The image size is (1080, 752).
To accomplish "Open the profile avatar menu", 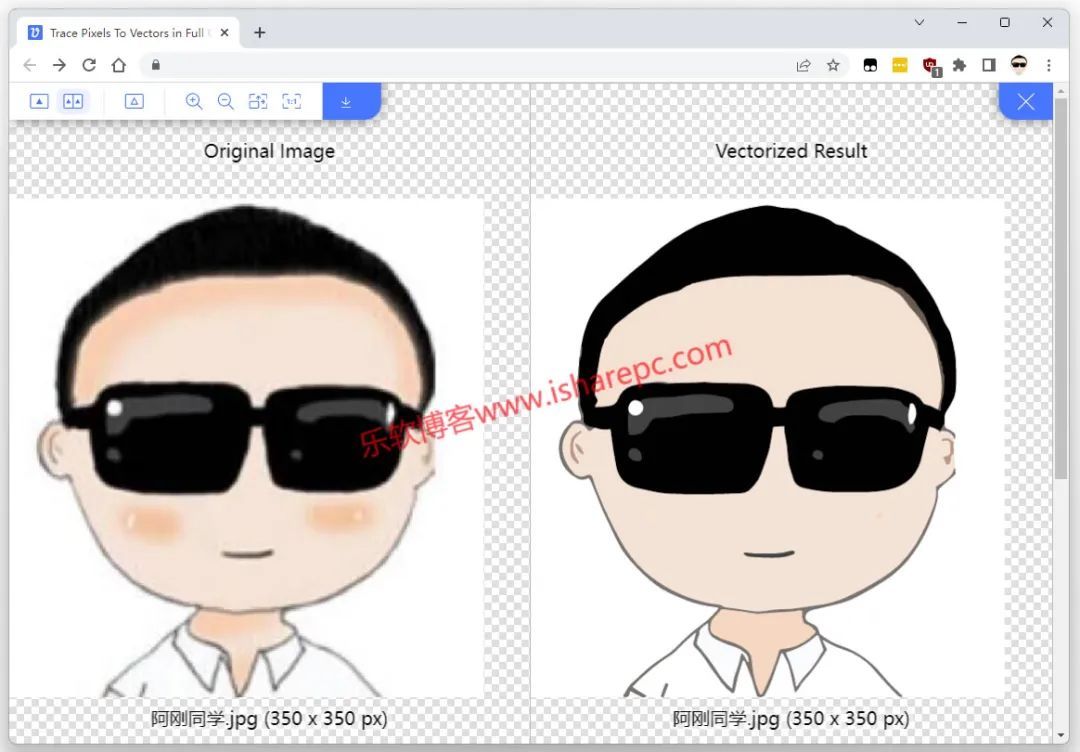I will point(1019,65).
